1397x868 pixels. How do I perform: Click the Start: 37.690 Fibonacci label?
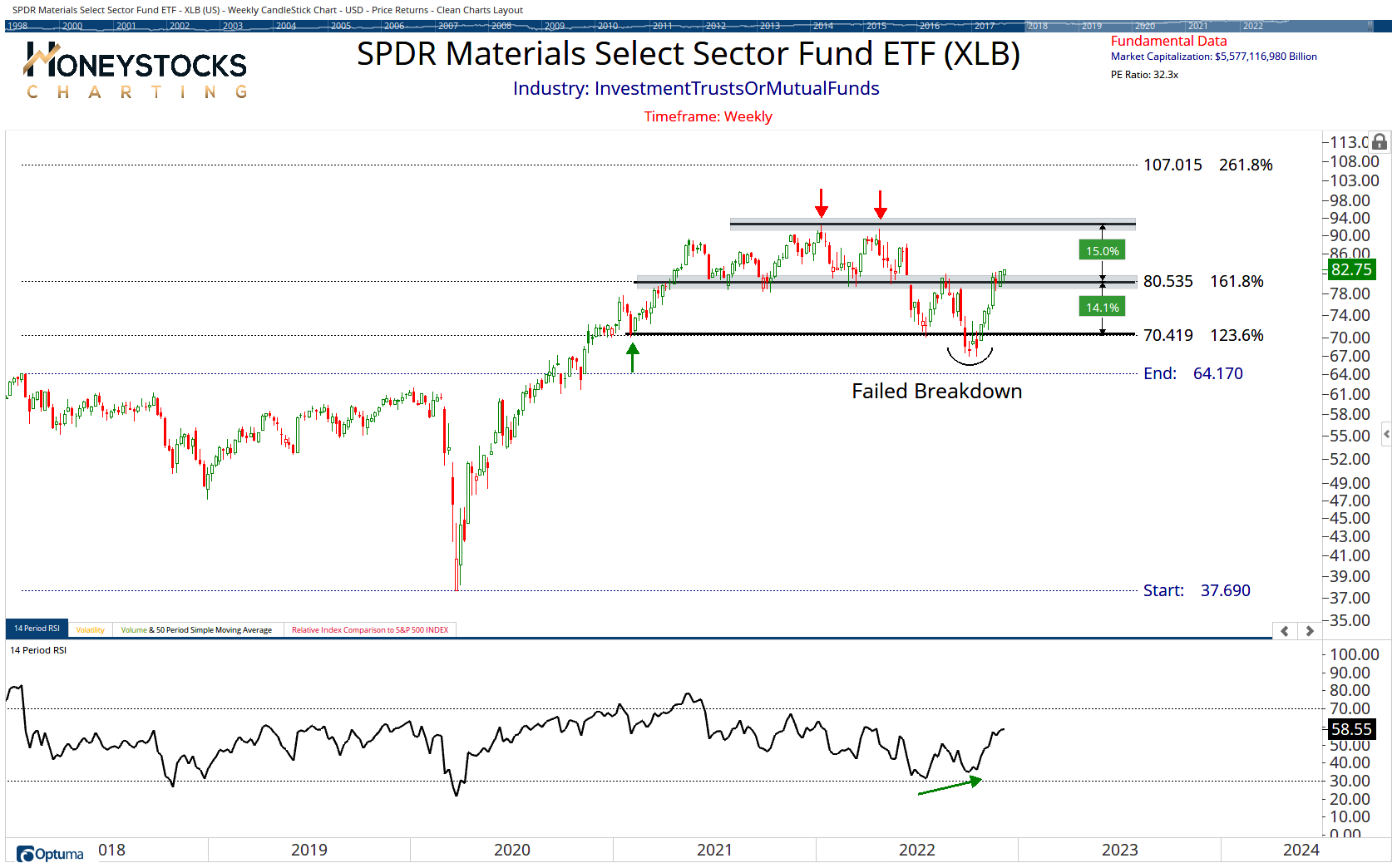1197,590
